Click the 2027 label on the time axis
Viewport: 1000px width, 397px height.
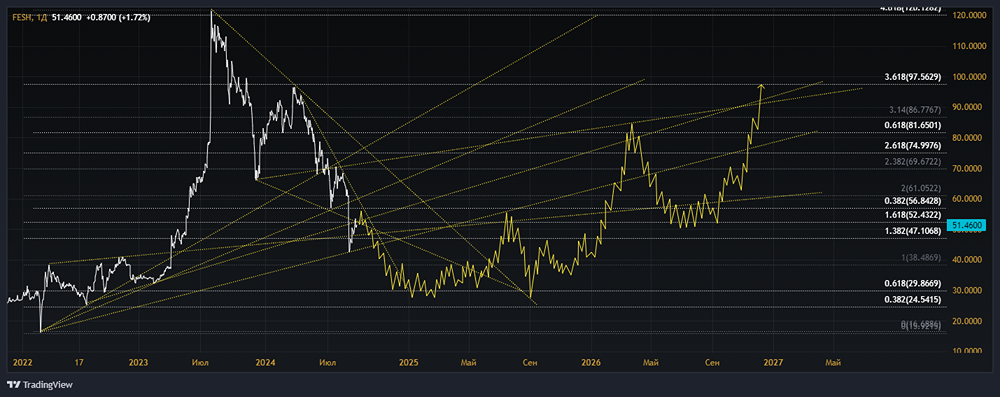773,363
